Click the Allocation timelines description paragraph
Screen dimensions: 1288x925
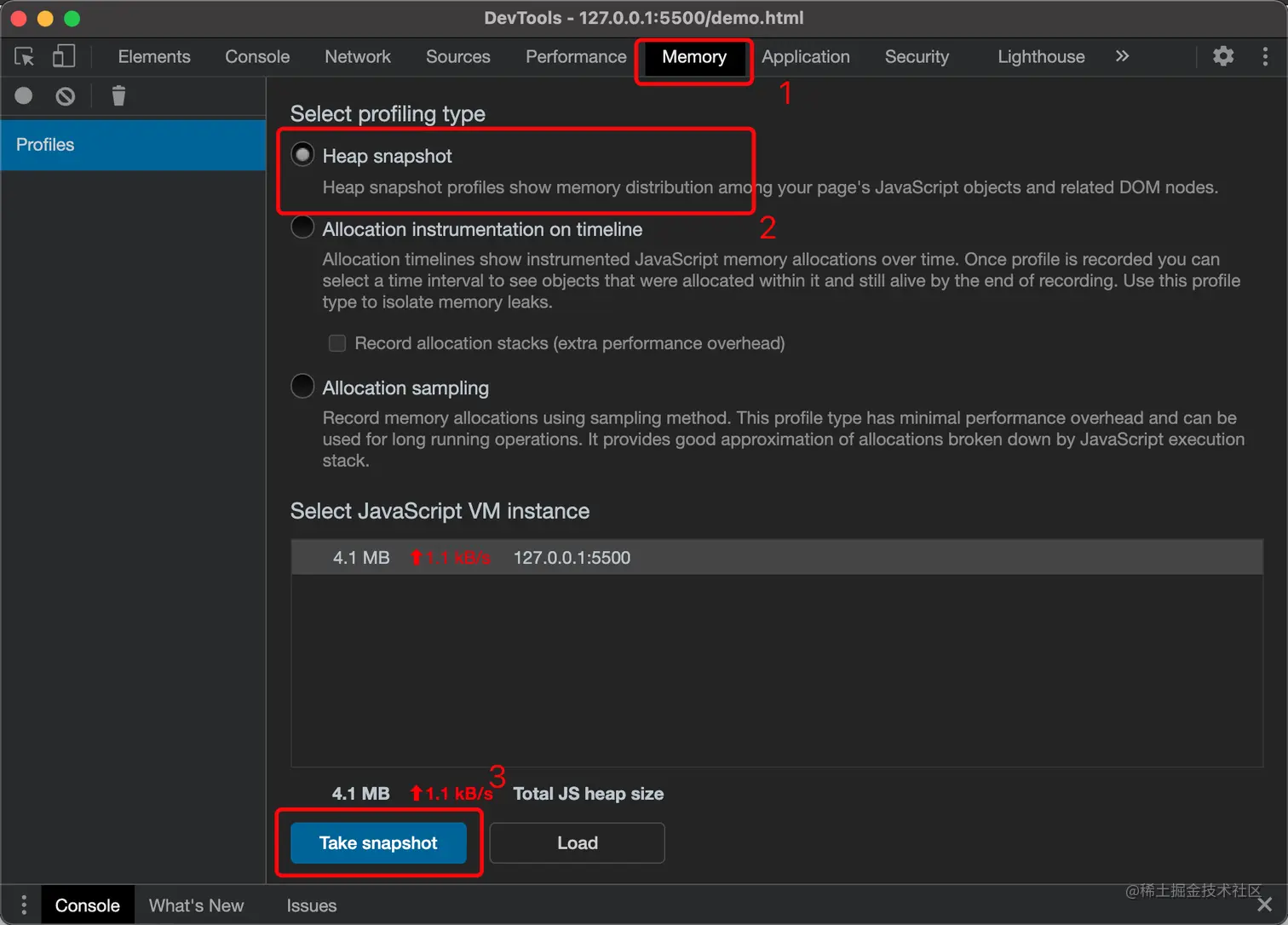coord(781,280)
